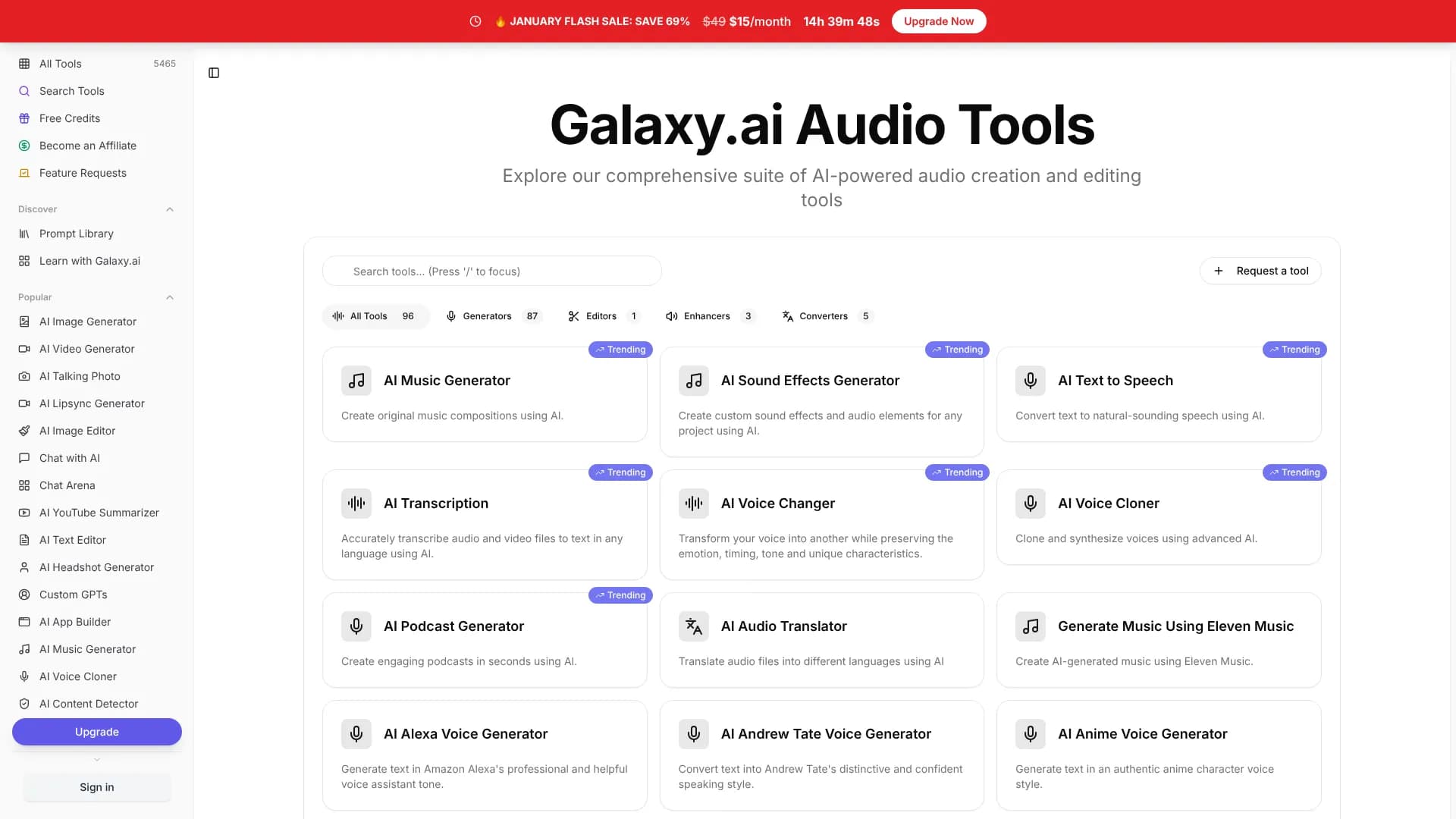Focus the Search tools input field
Viewport: 1456px width, 819px height.
(492, 271)
